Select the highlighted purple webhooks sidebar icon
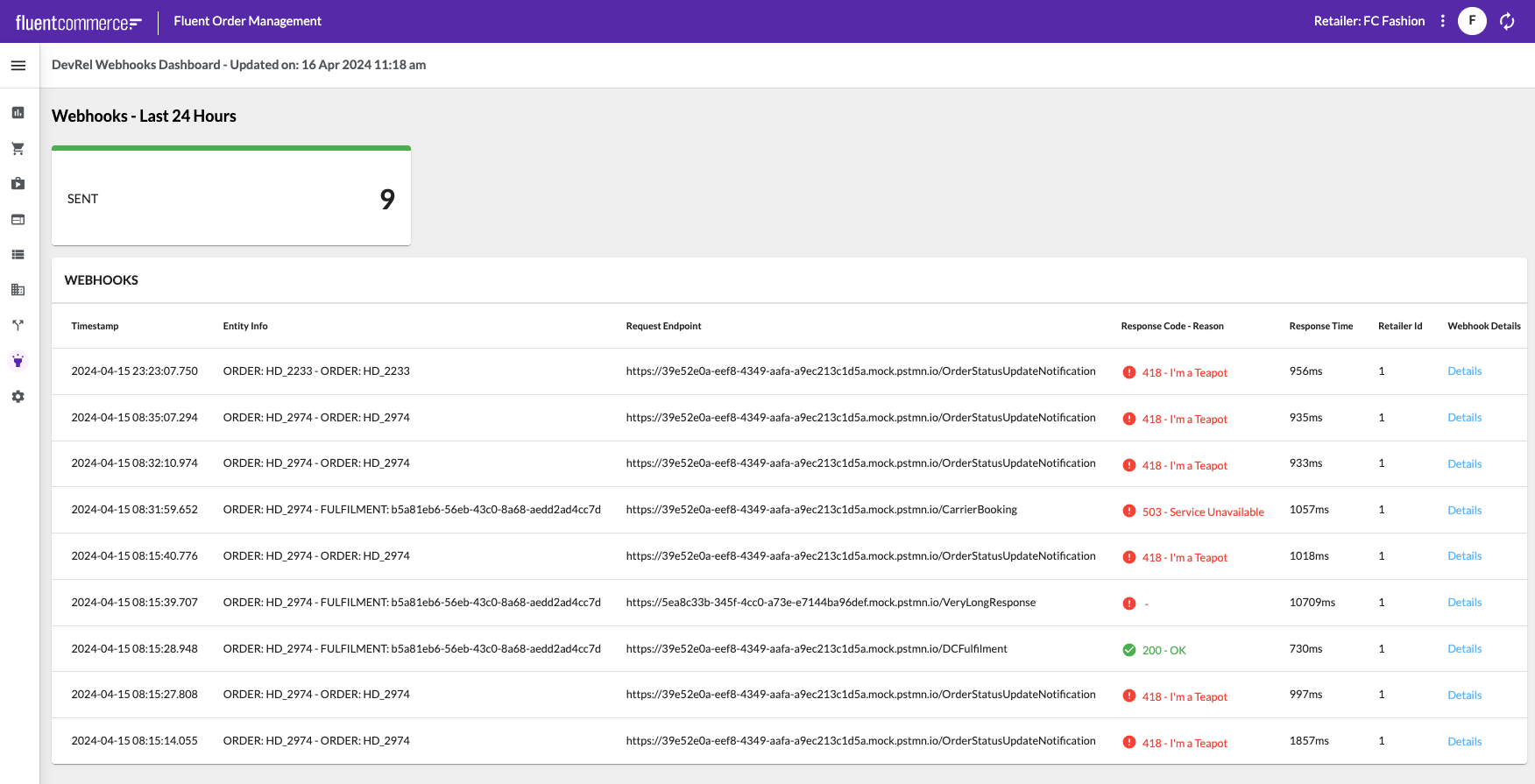1535x784 pixels. [18, 361]
